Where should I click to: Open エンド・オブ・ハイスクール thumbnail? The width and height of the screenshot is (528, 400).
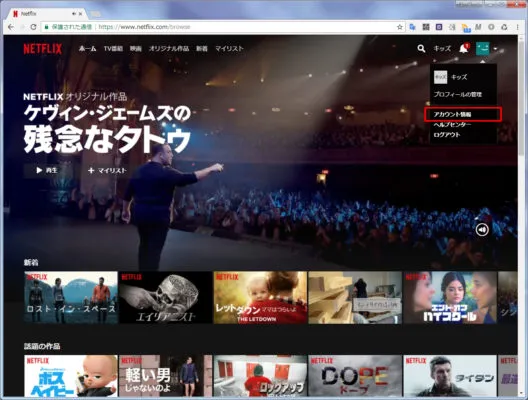tap(450, 298)
